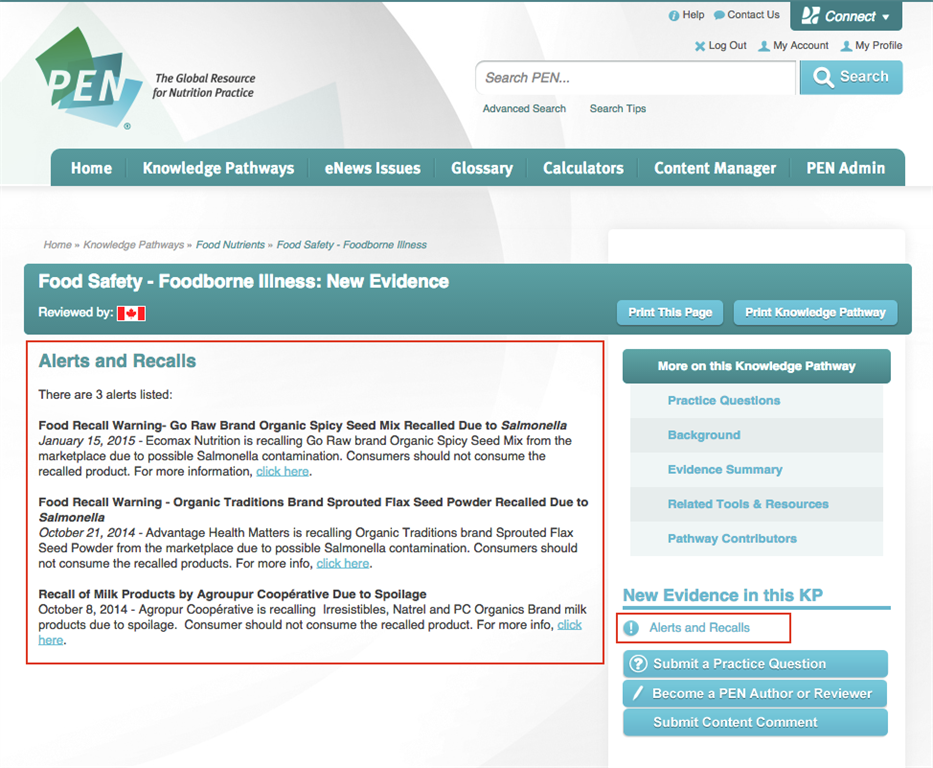Screen dimensions: 933x768
Task: Click the Alerts and Recalls sidebar link
Action: [x=699, y=628]
